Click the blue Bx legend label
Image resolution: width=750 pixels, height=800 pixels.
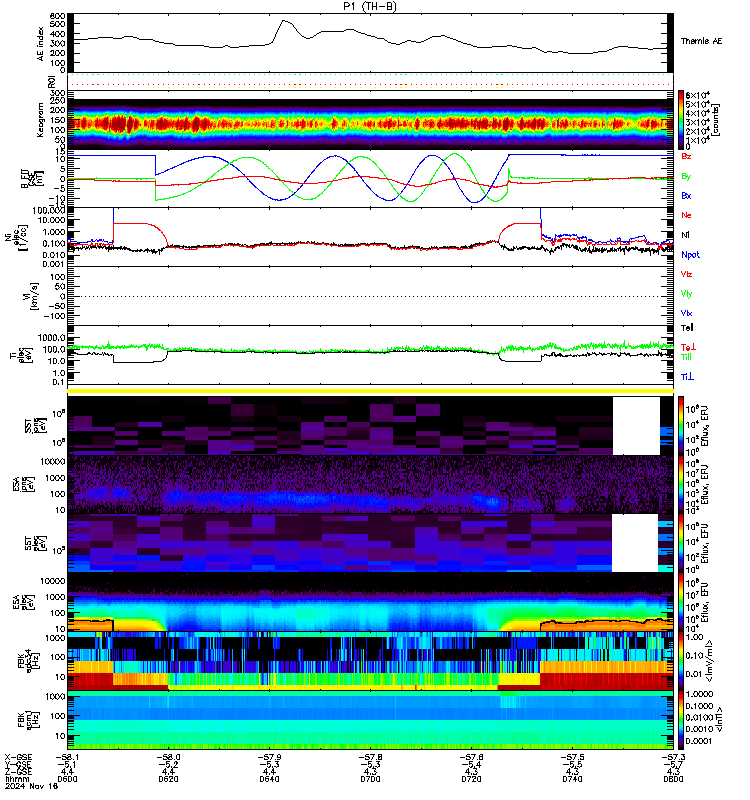686,195
